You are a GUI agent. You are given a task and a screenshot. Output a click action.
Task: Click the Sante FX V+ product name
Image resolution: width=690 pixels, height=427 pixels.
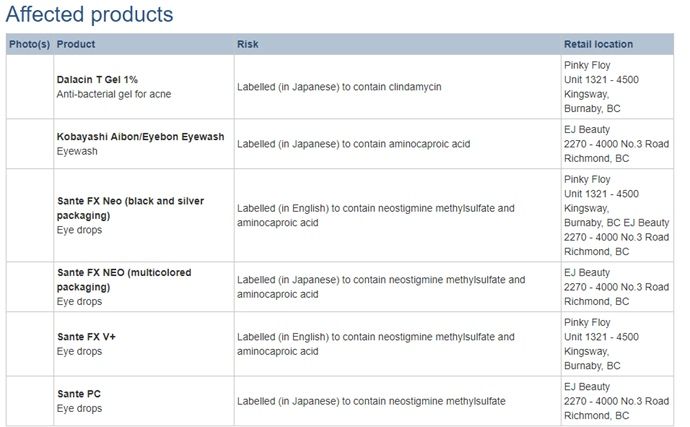point(87,337)
